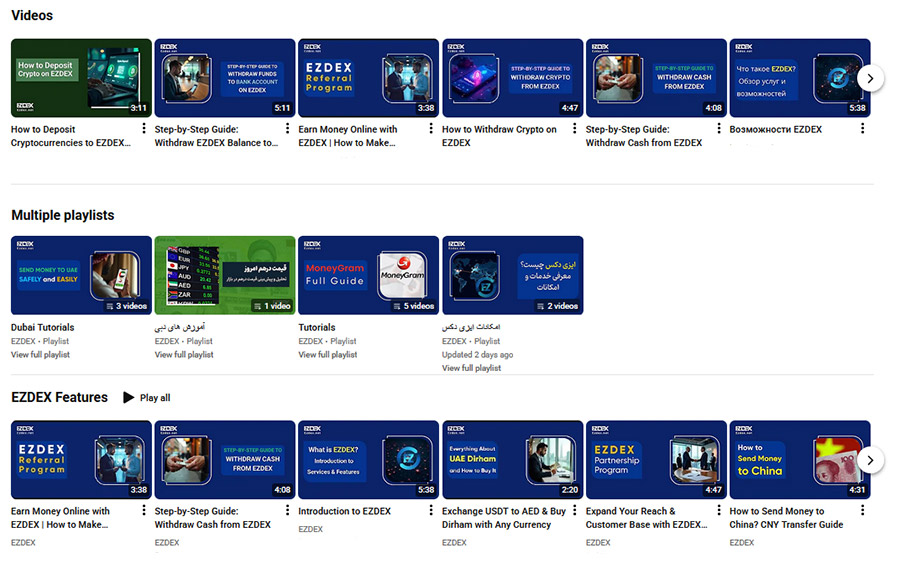Click the 'How to Send Money to China' thumbnail
900x574 pixels.
799,460
